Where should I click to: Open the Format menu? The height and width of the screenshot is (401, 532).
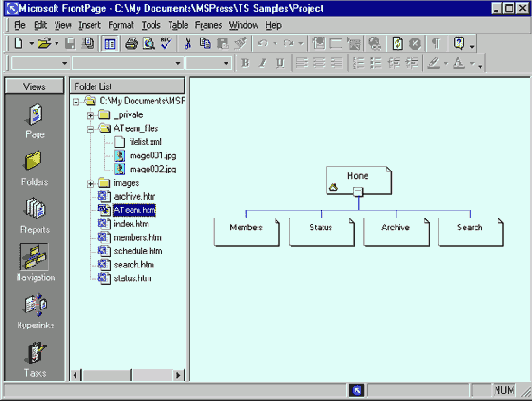[x=121, y=25]
